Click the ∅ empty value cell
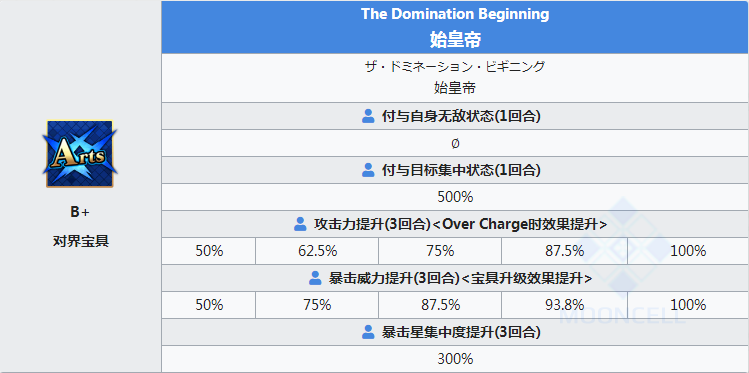This screenshot has width=749, height=373. point(455,143)
